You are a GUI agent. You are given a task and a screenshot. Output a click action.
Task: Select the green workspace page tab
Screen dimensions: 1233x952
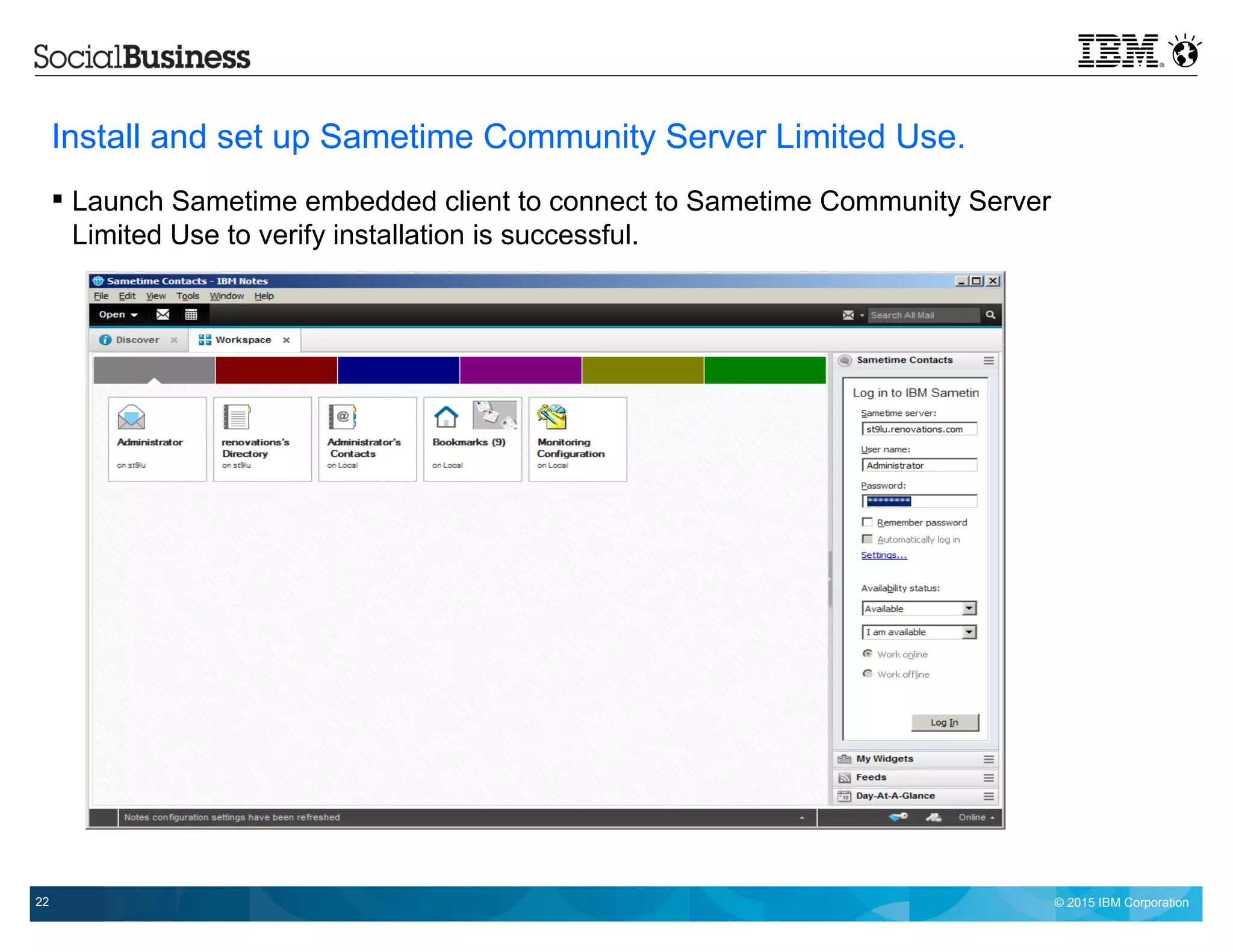point(765,369)
